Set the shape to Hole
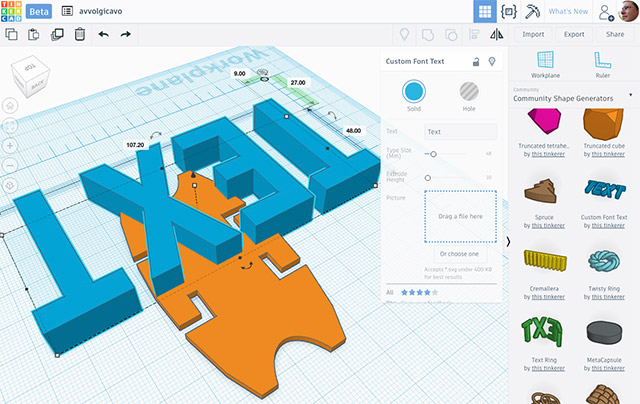Viewport: 640px width, 404px height. point(468,91)
